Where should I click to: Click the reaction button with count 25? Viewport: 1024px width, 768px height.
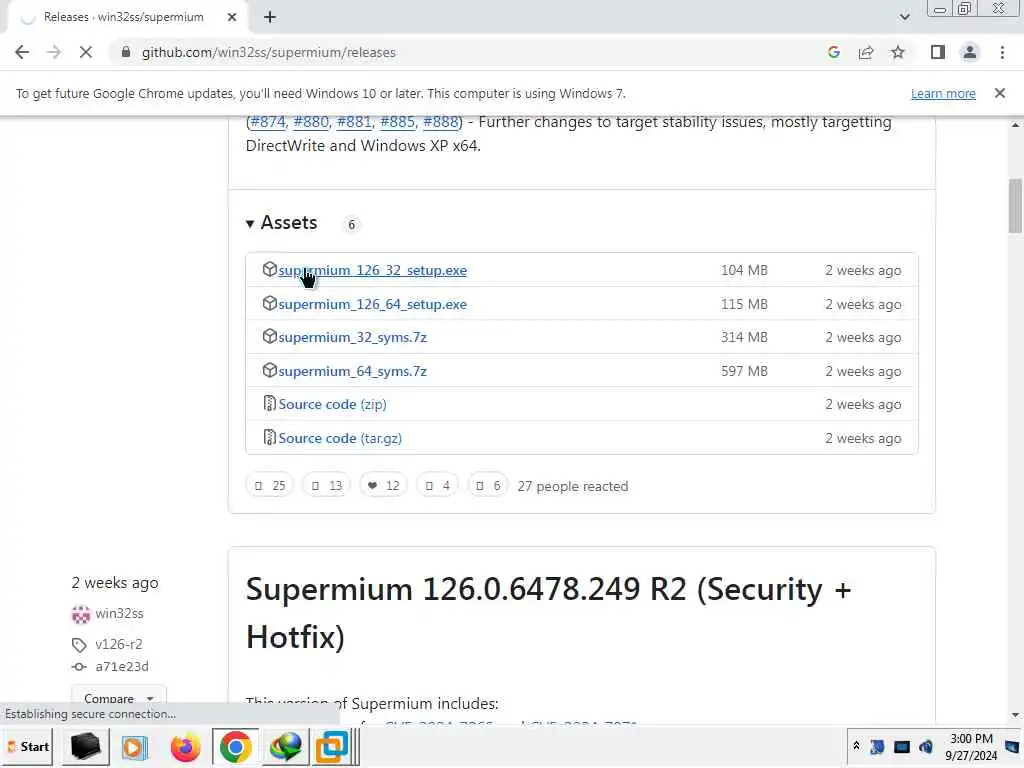270,485
